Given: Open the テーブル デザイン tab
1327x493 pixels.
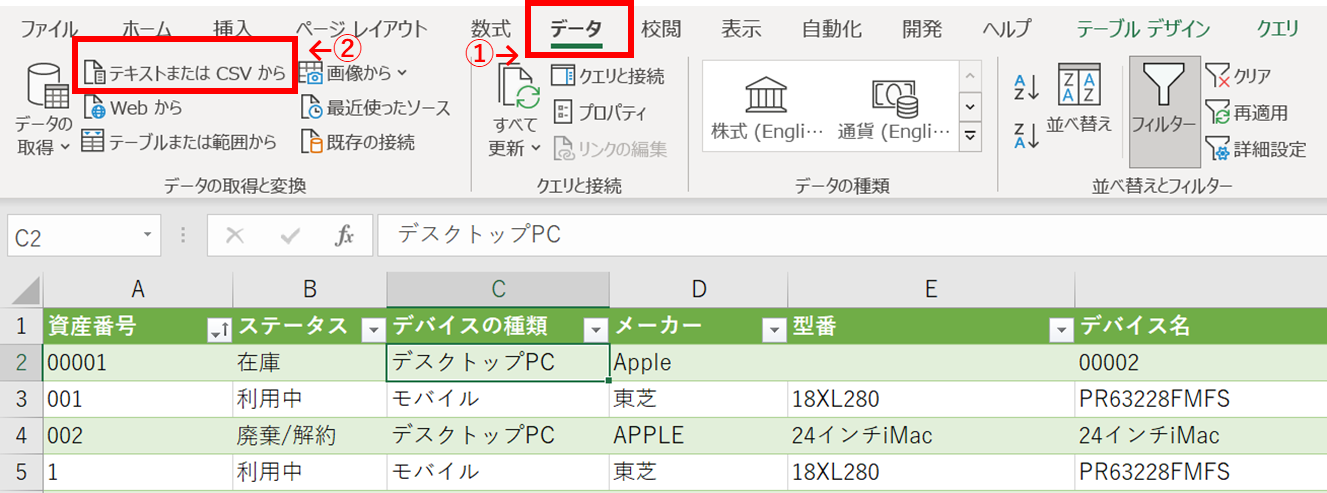Looking at the screenshot, I should click(1143, 29).
